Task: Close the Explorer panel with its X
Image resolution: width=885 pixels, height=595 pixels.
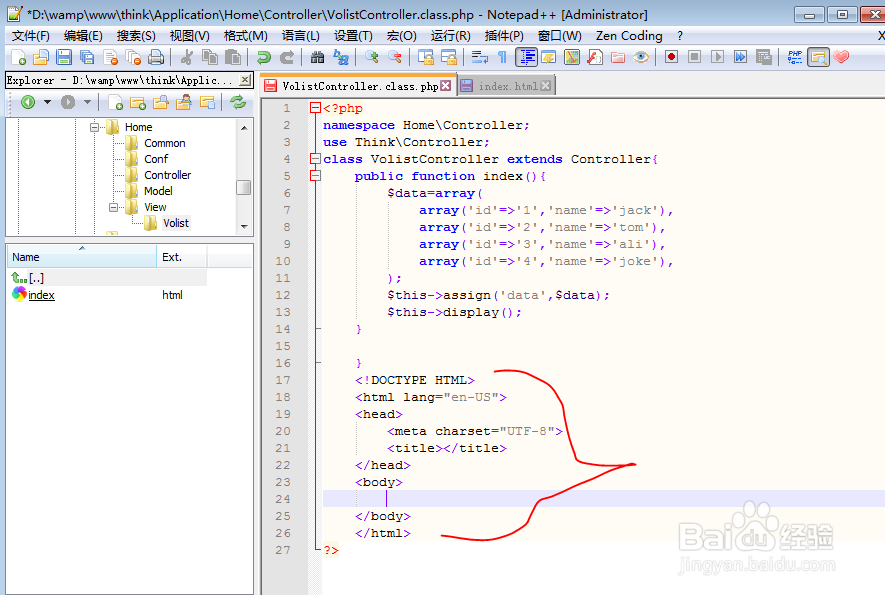Action: click(245, 80)
